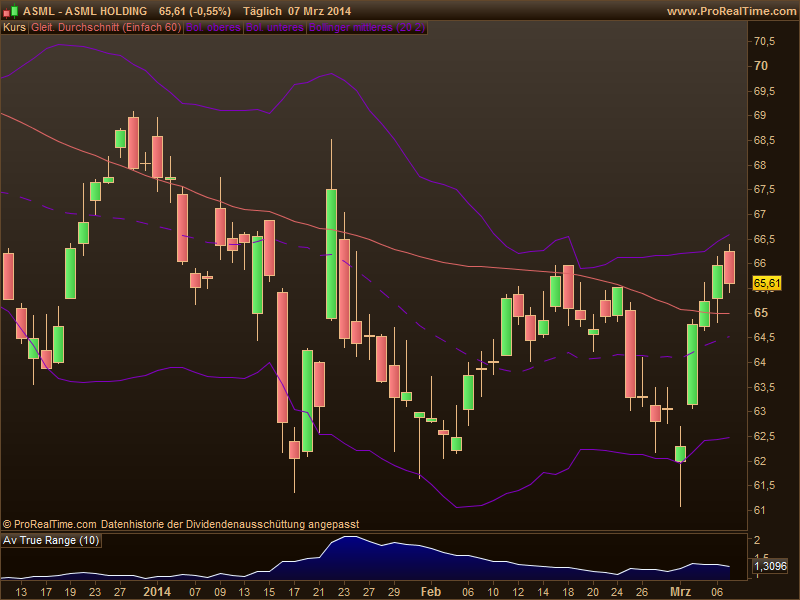Click the '19' date label on time axis
This screenshot has height=600, width=800.
pos(70,592)
